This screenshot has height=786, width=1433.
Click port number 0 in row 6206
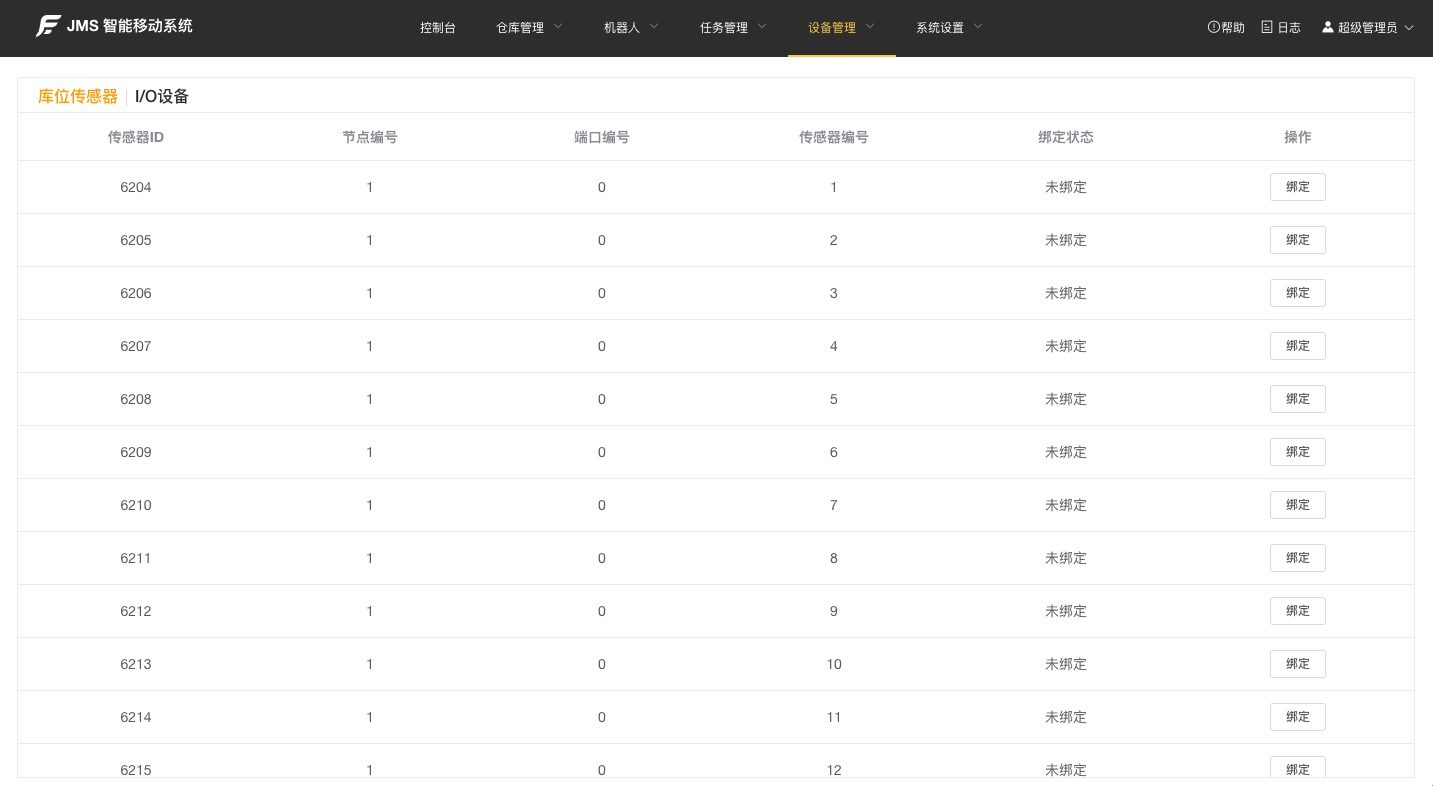[602, 293]
